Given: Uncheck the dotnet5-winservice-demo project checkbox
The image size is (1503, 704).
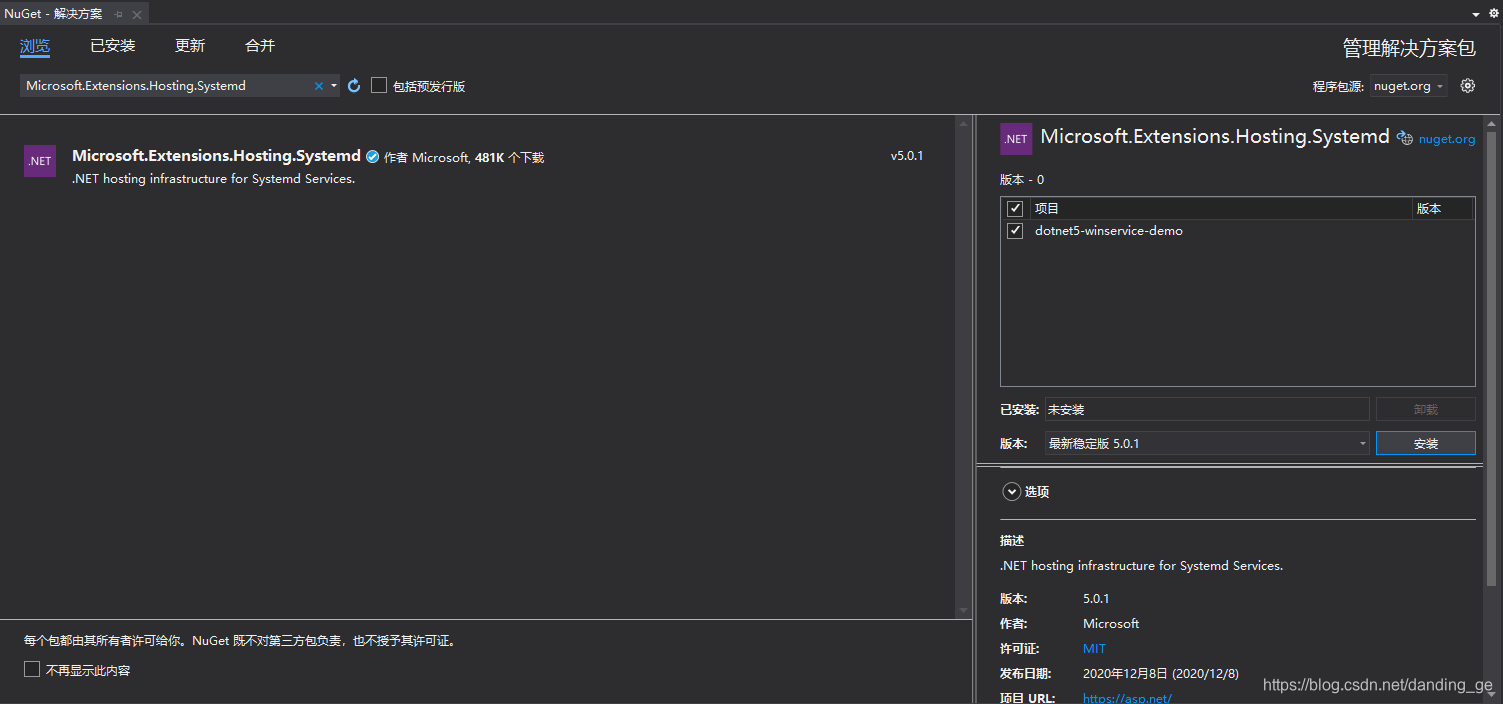Looking at the screenshot, I should 1015,231.
